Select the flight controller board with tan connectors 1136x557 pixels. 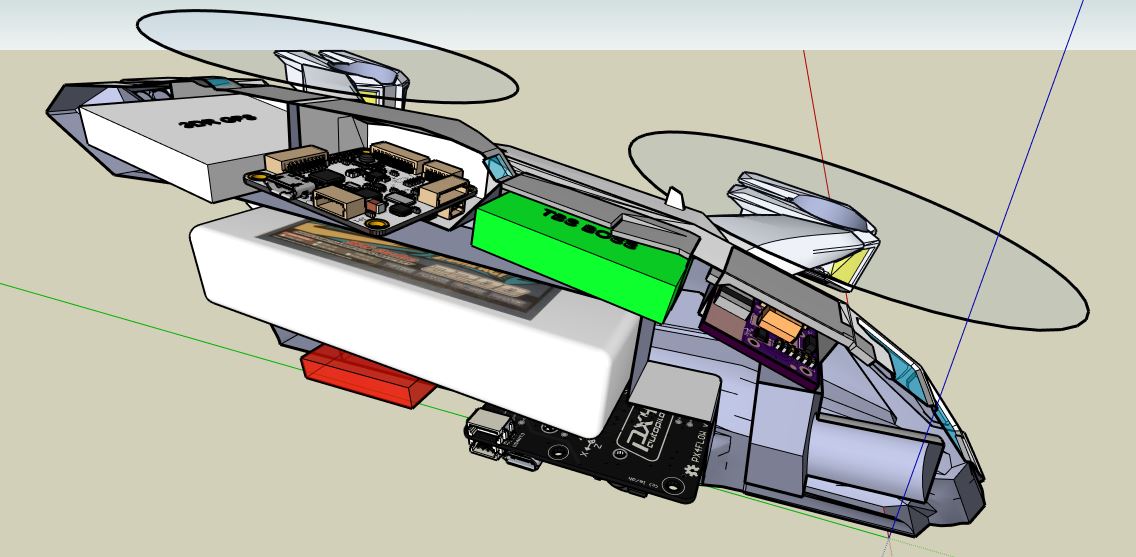(x=362, y=188)
